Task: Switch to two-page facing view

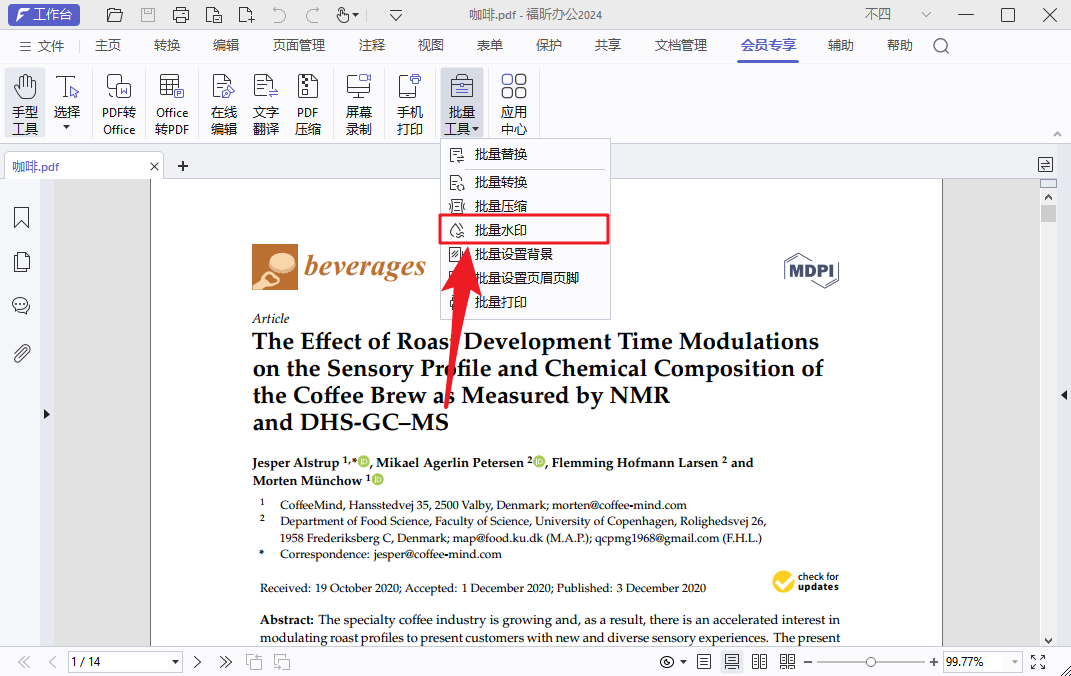Action: tap(760, 662)
